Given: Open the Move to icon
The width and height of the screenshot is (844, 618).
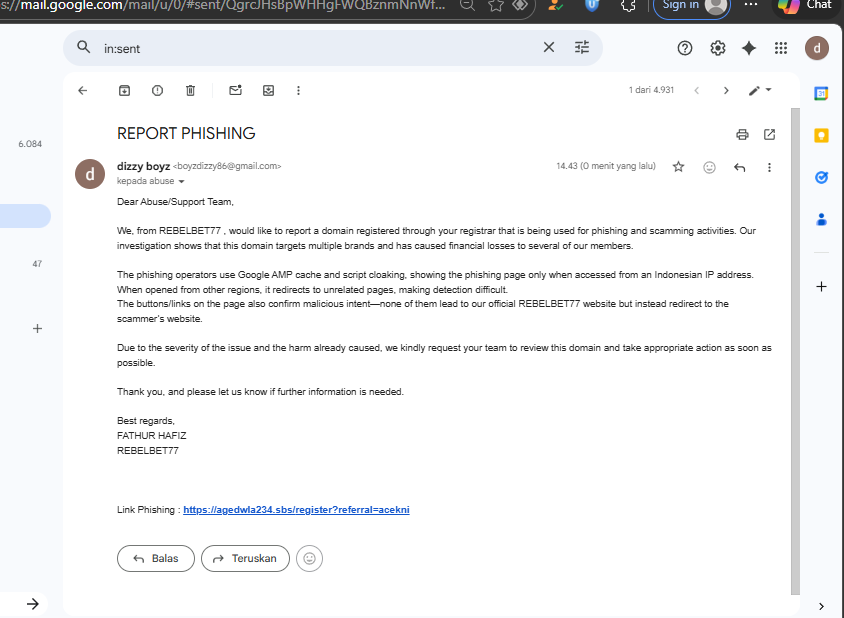Looking at the screenshot, I should pos(269,90).
